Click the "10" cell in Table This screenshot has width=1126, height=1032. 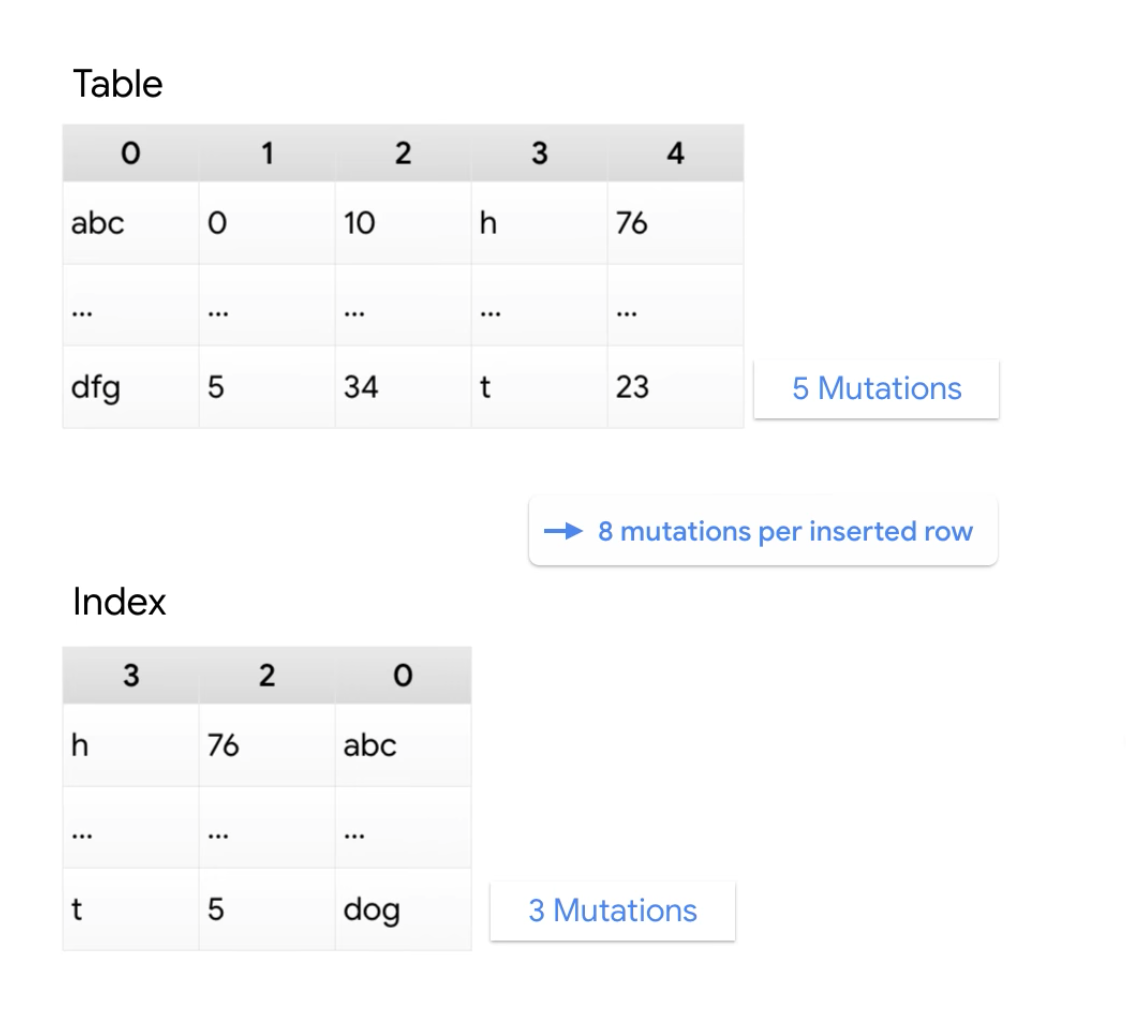pyautogui.click(x=359, y=222)
